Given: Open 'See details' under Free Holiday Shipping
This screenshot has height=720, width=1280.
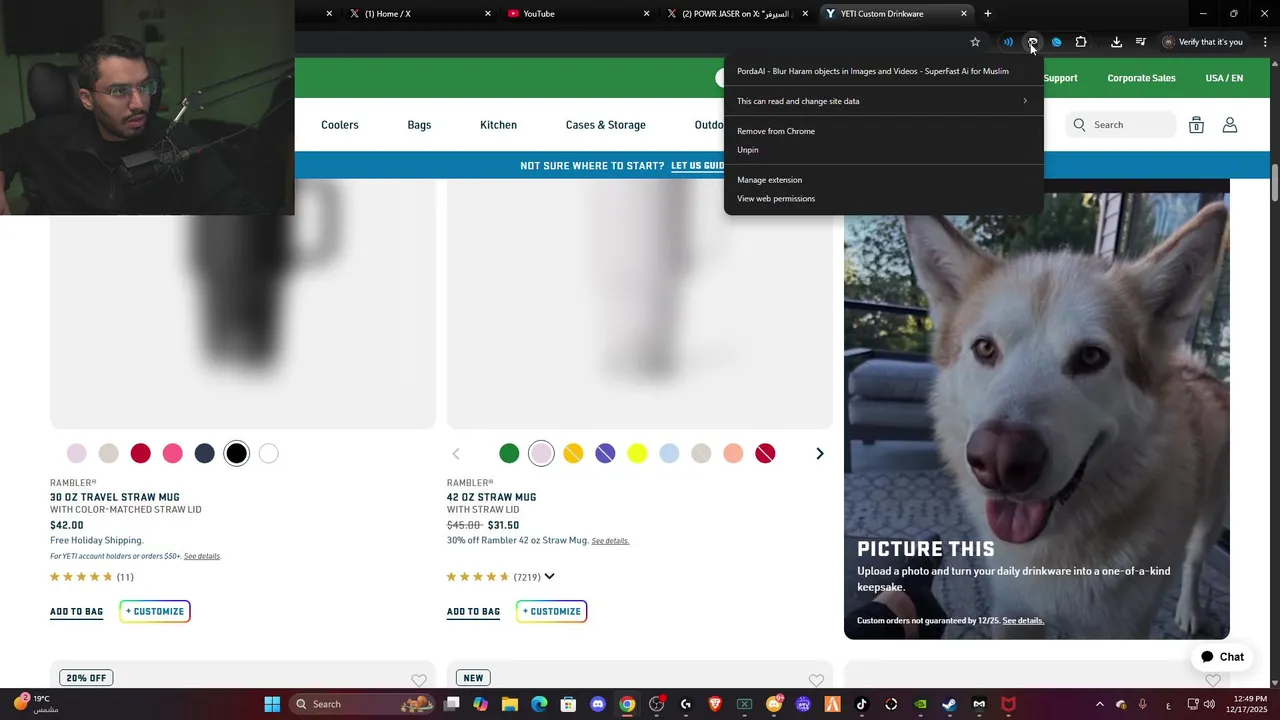Looking at the screenshot, I should [202, 556].
